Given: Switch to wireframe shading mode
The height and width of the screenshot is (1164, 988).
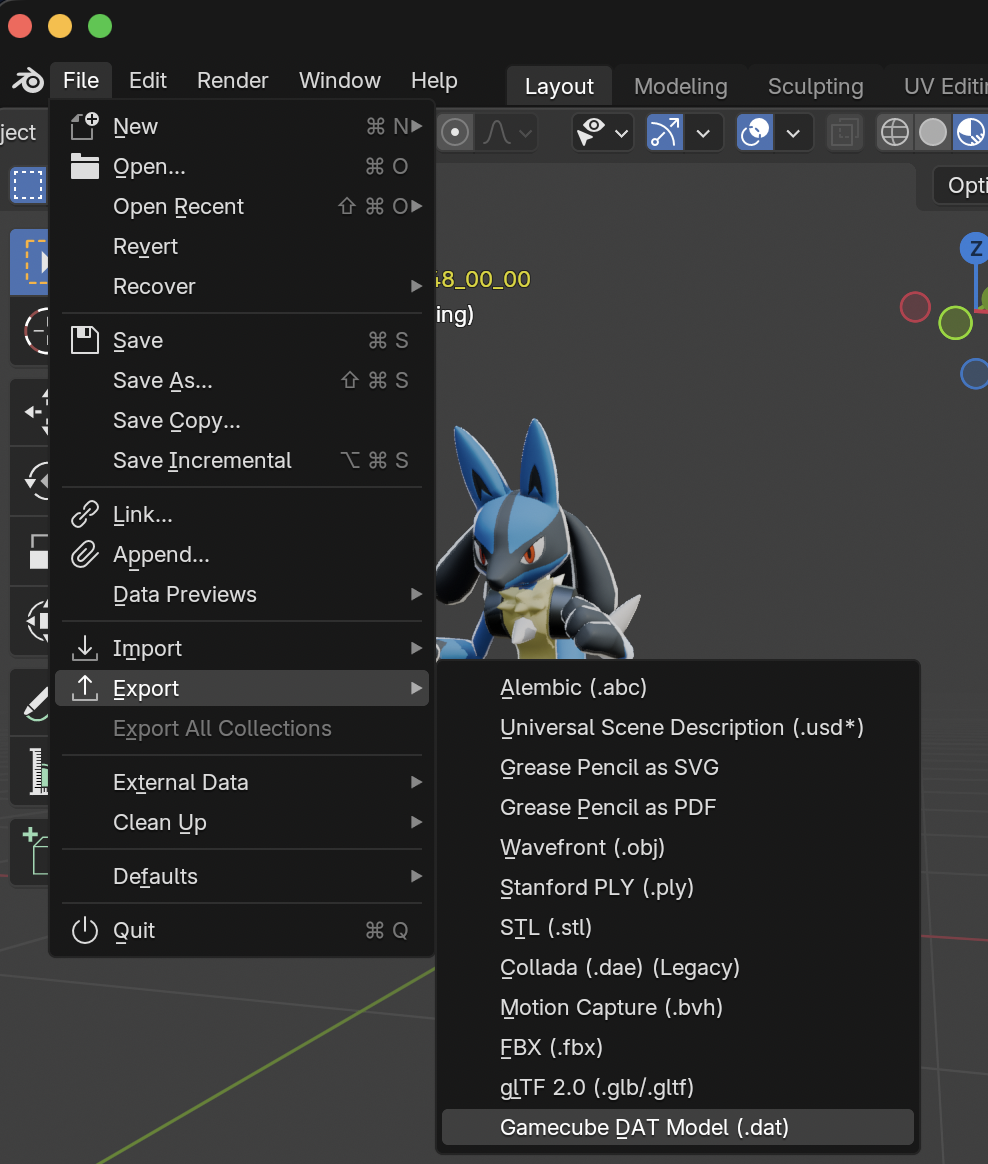Looking at the screenshot, I should click(894, 134).
